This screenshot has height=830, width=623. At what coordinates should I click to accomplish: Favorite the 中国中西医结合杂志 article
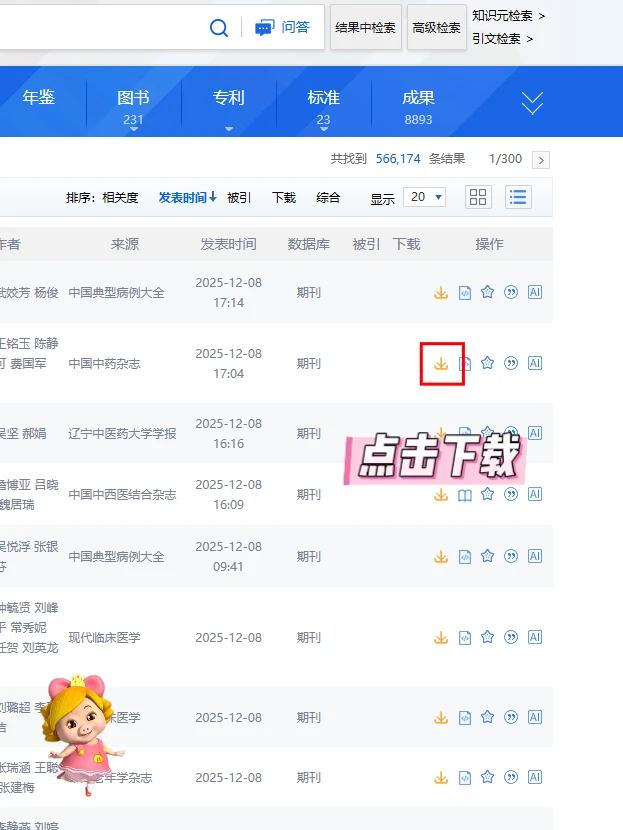pyautogui.click(x=487, y=494)
